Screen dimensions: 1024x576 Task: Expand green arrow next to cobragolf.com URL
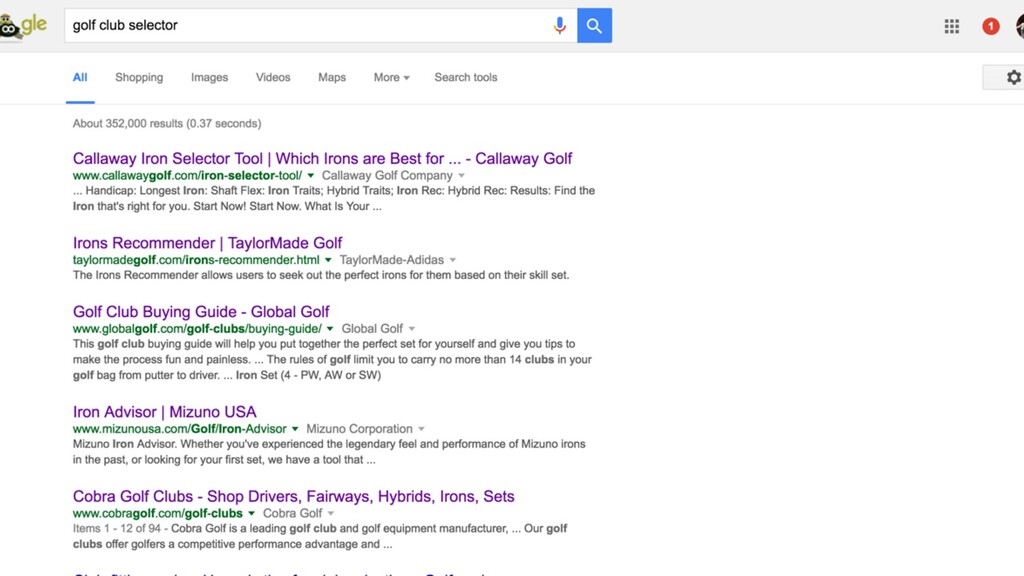(x=251, y=513)
